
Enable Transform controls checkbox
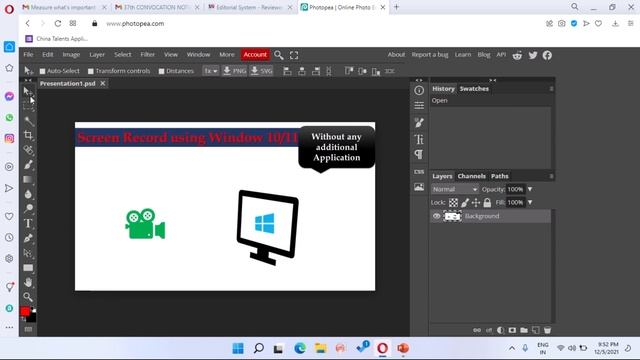tap(91, 71)
